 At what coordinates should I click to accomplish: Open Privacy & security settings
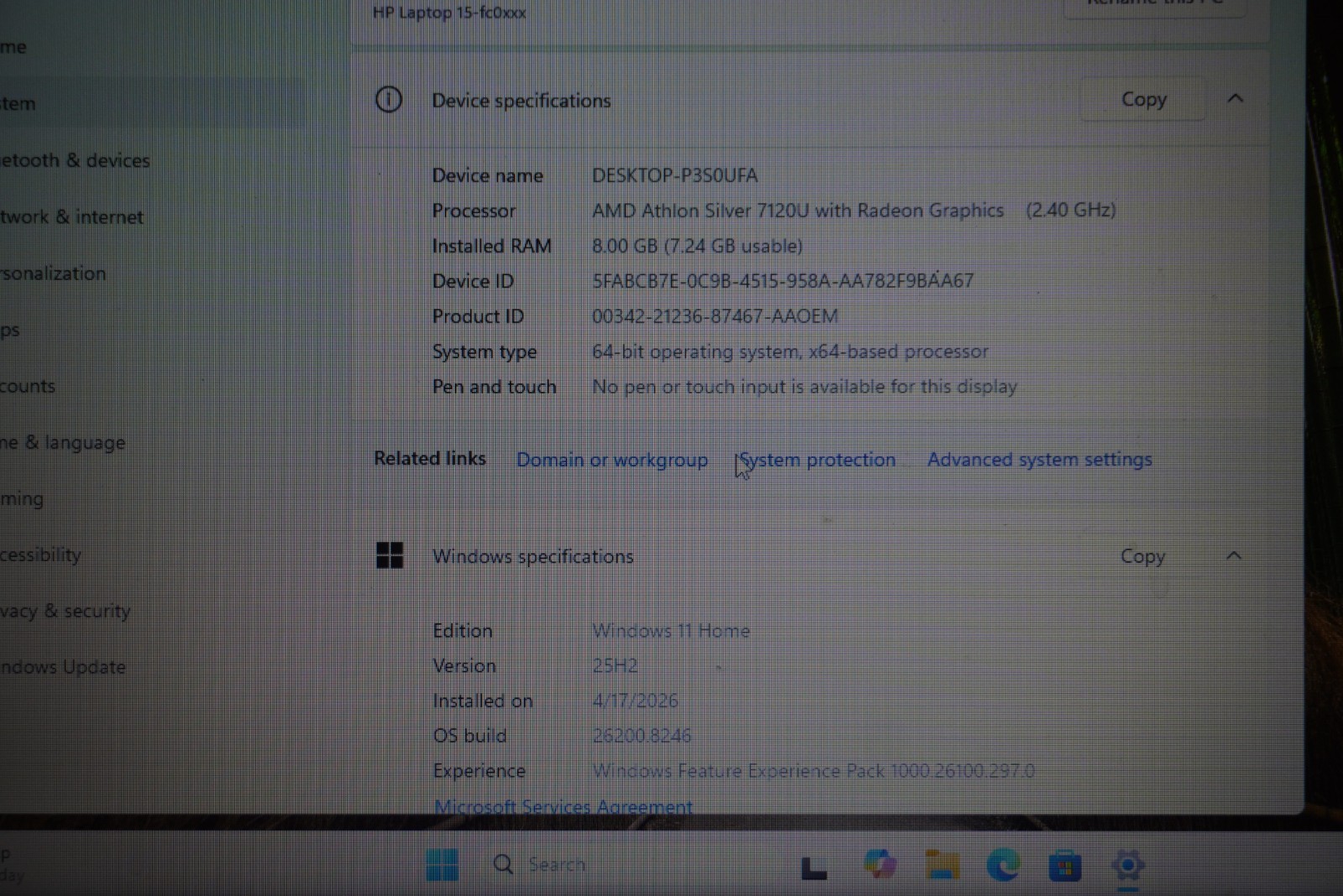[x=65, y=611]
